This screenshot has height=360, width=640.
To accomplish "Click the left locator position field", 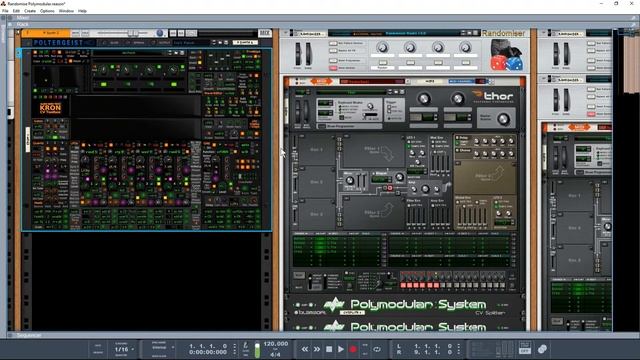I will click(x=433, y=346).
